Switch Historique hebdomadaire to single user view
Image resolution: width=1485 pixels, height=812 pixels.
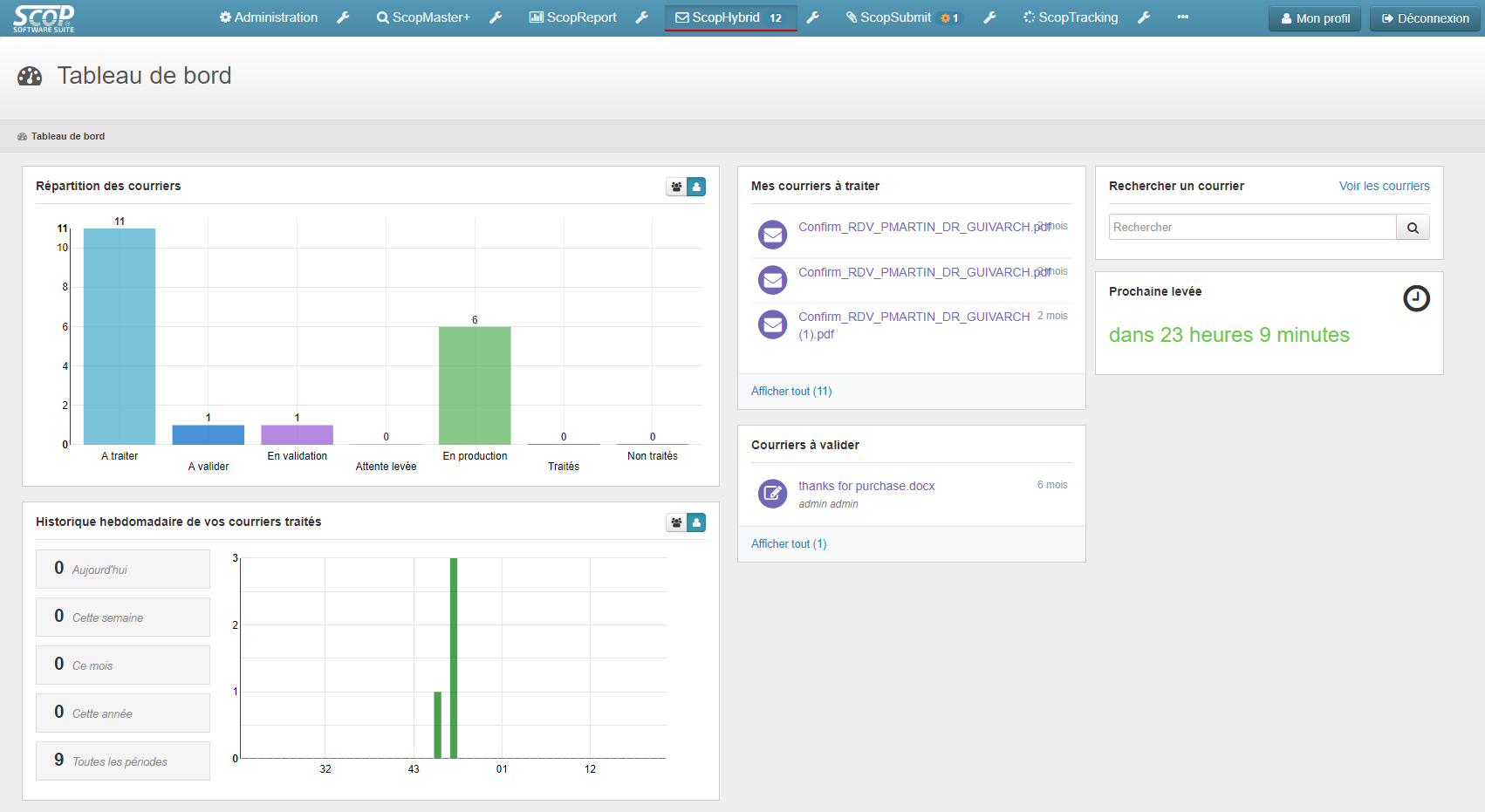[696, 522]
